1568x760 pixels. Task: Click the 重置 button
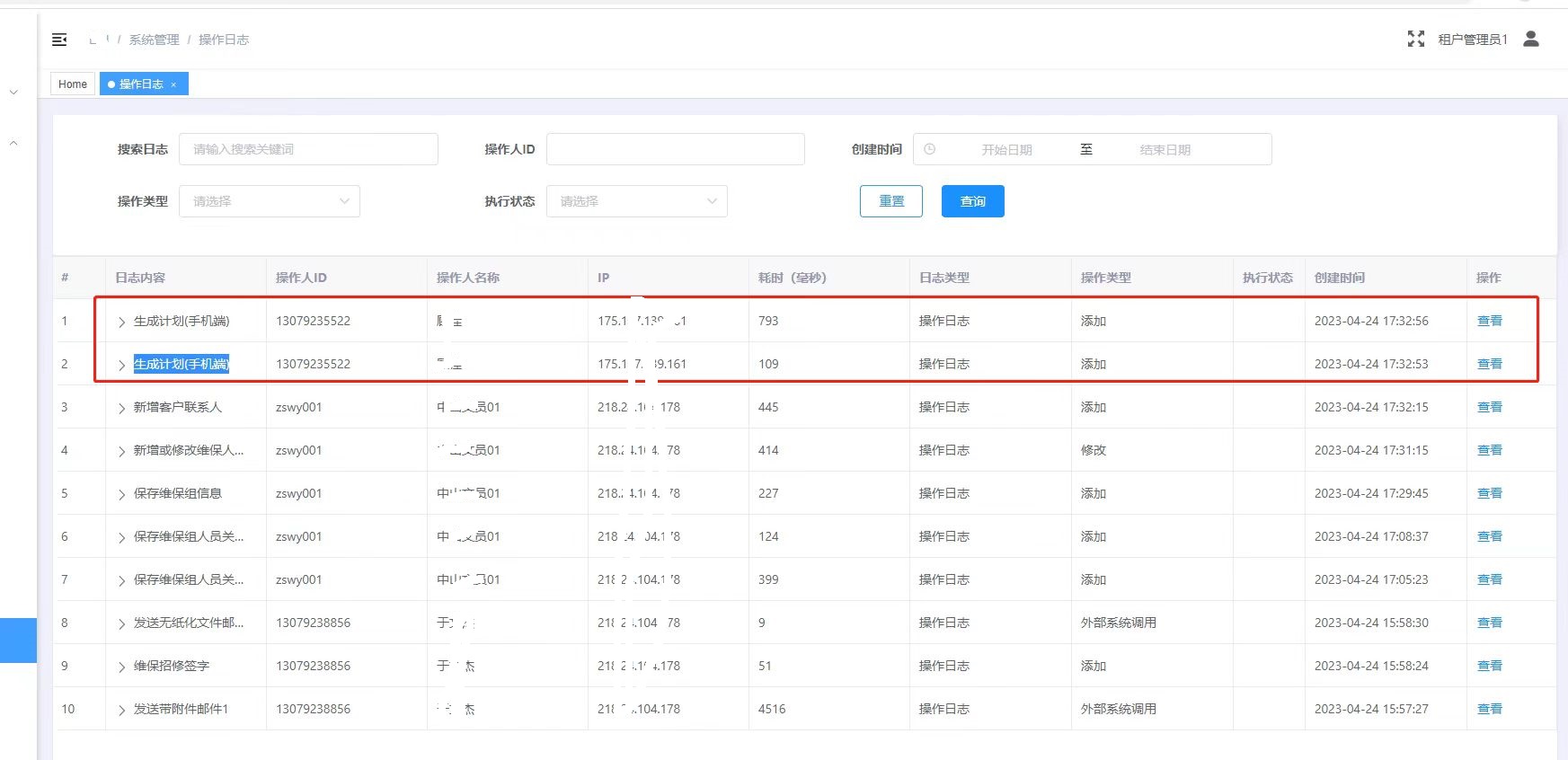pos(891,201)
